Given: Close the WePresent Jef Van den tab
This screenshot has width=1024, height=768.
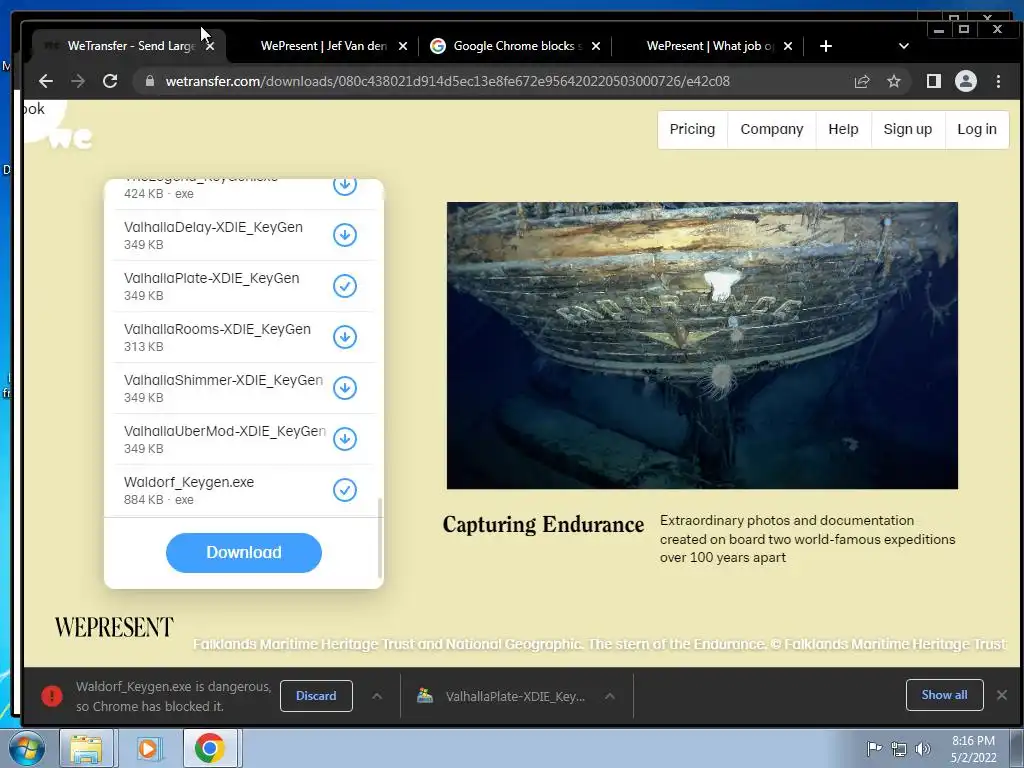Looking at the screenshot, I should [x=403, y=46].
